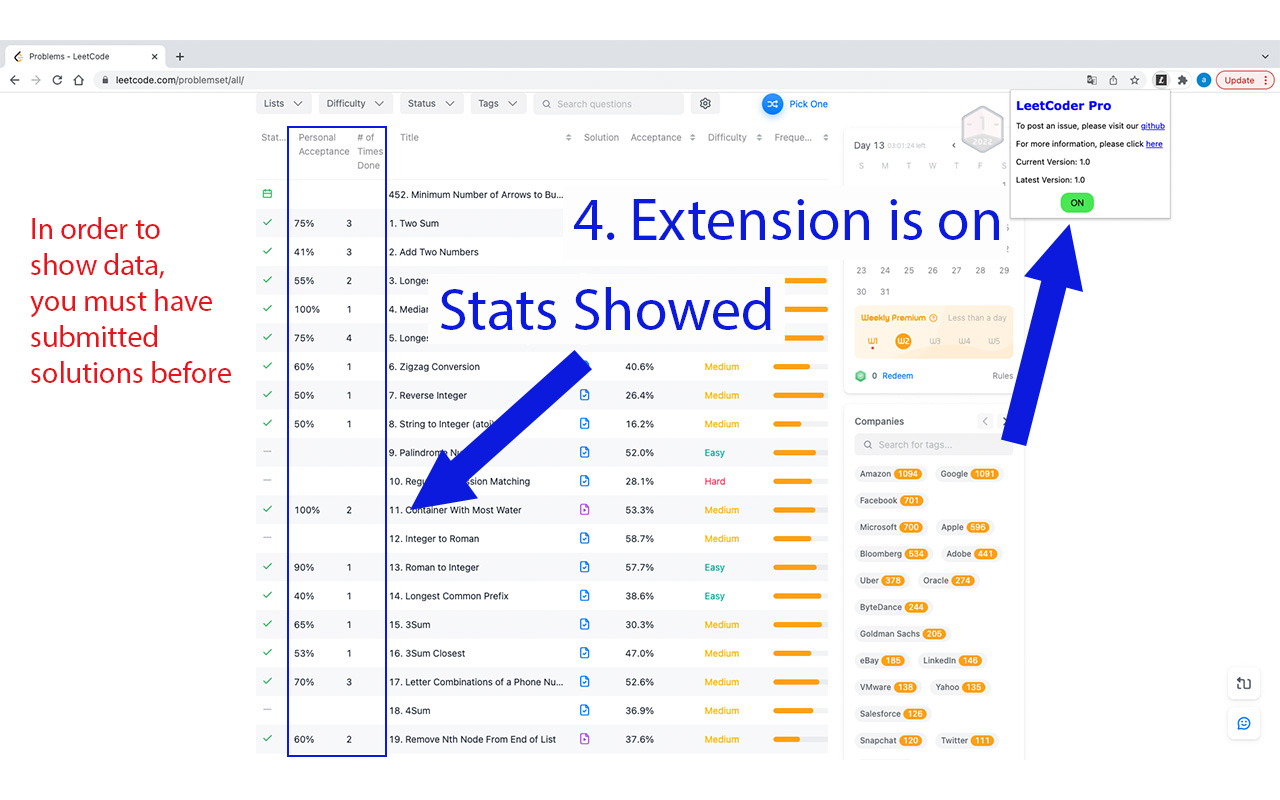The width and height of the screenshot is (1280, 800).
Task: Click the Redeem link
Action: click(x=897, y=376)
